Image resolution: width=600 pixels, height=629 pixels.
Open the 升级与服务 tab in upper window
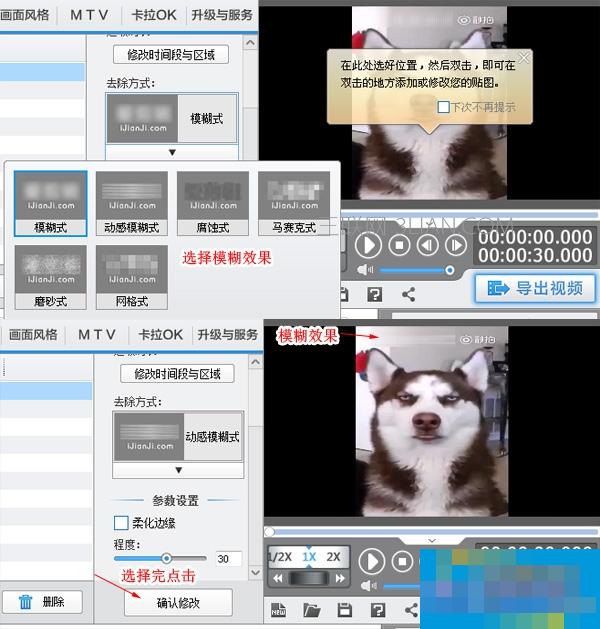[x=222, y=15]
